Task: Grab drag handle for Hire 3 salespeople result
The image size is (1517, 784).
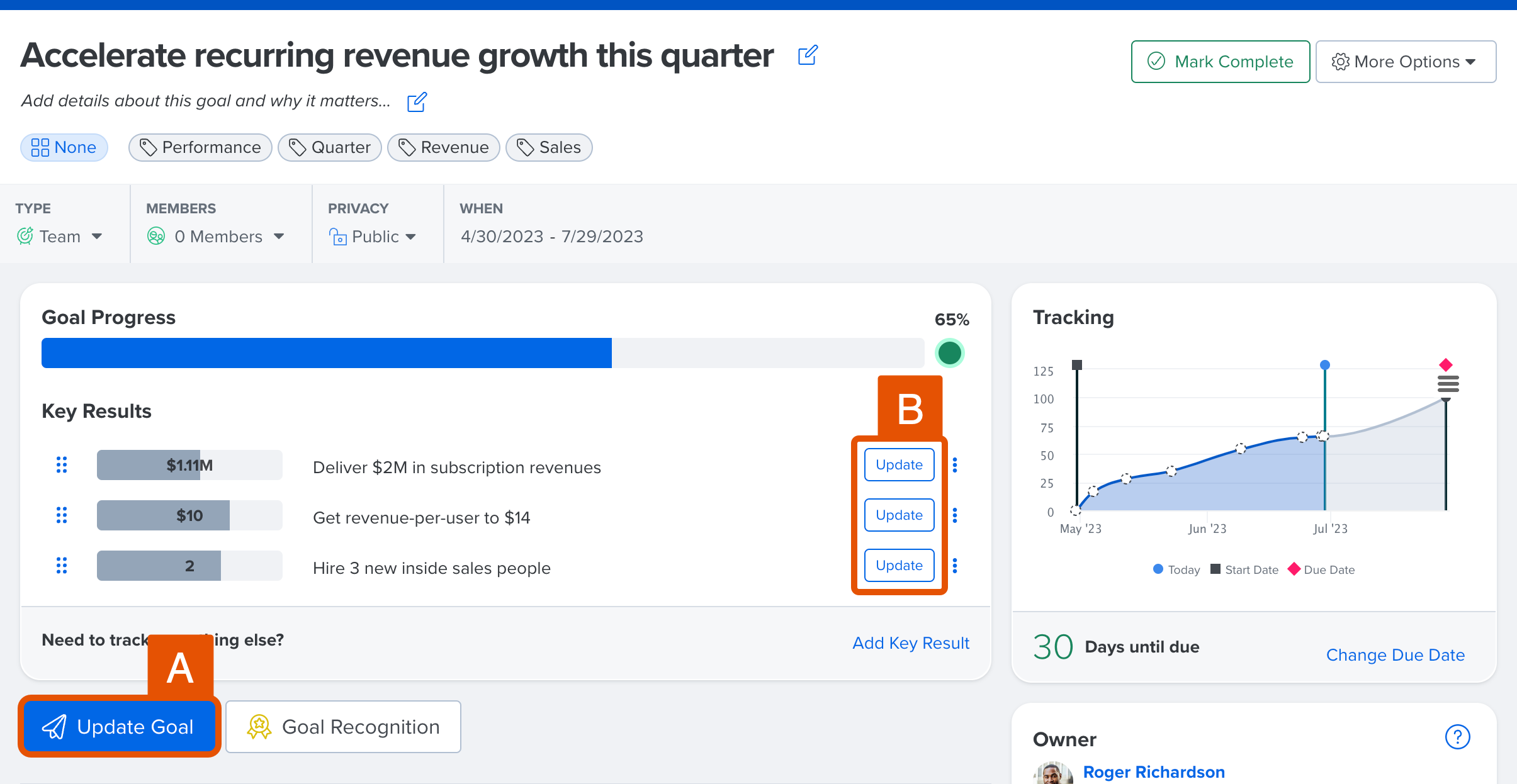Action: point(62,566)
